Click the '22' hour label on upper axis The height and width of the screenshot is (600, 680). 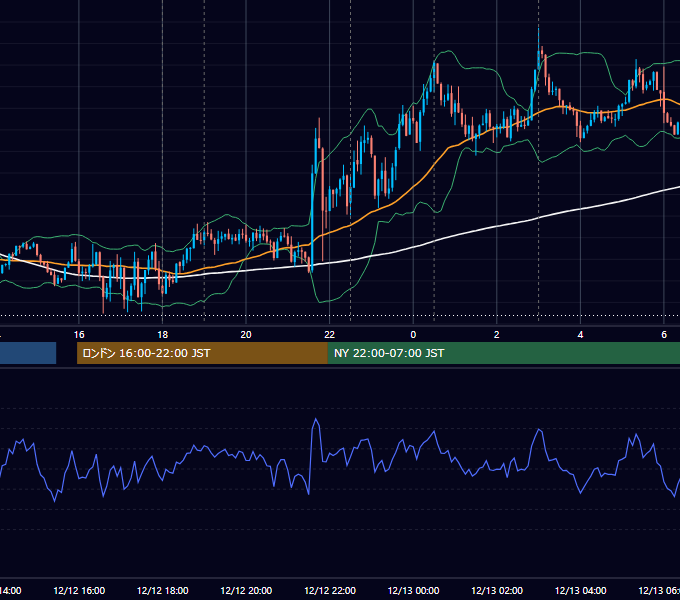pos(330,335)
